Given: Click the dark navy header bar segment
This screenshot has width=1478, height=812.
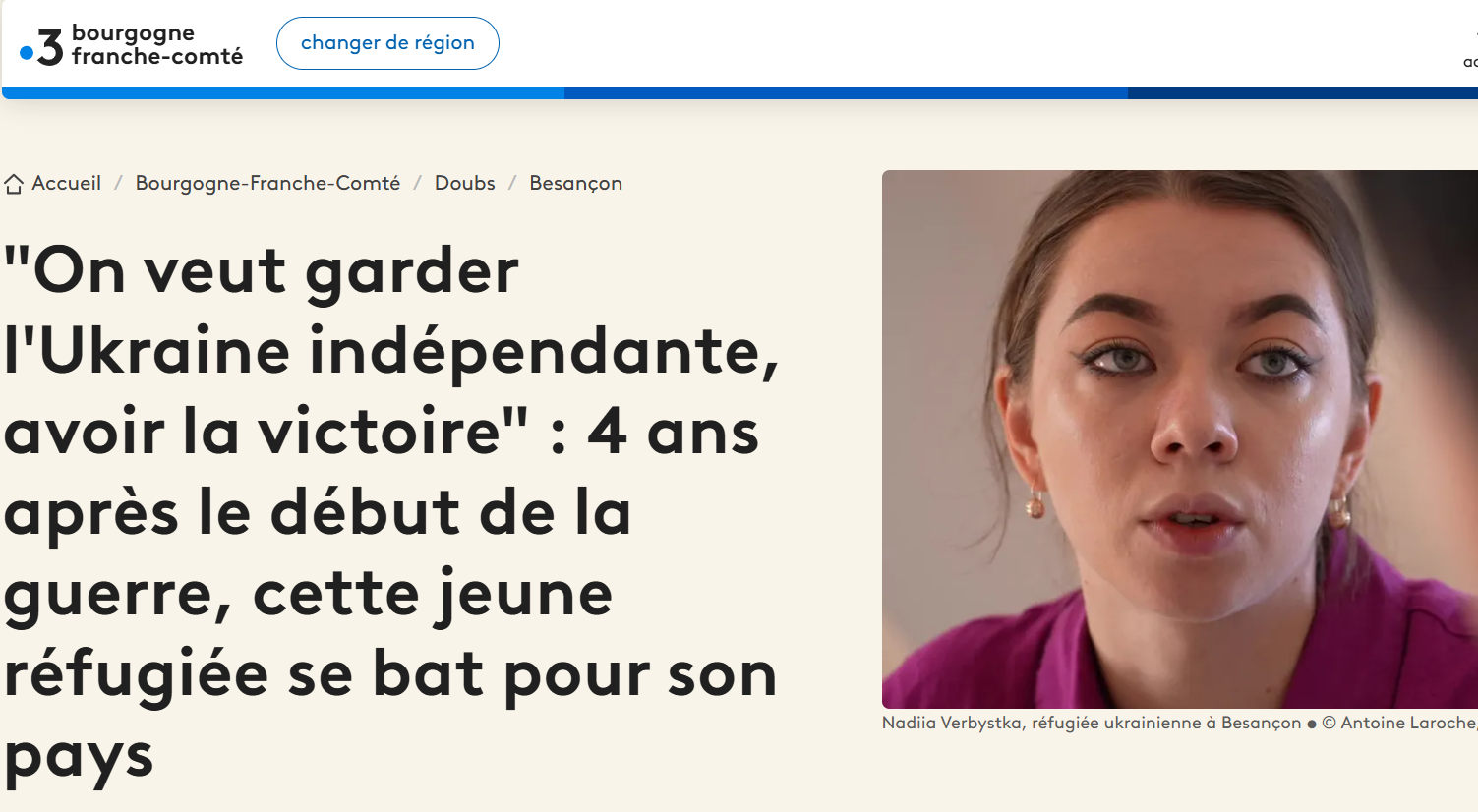Looking at the screenshot, I should point(1303,93).
